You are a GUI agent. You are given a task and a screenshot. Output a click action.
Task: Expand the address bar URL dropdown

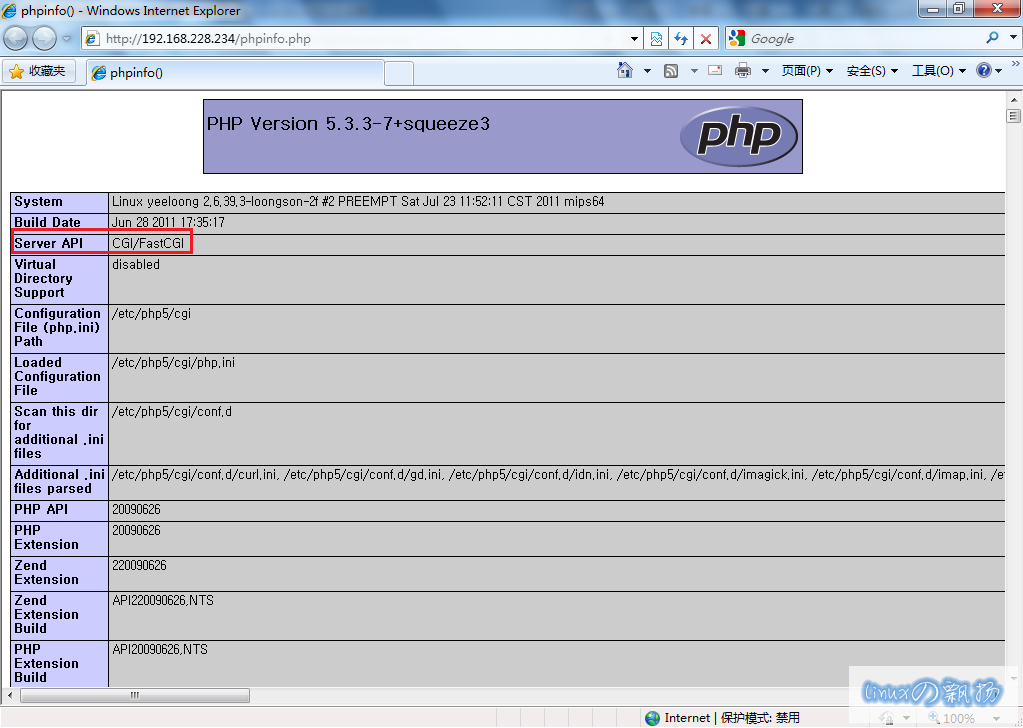634,39
